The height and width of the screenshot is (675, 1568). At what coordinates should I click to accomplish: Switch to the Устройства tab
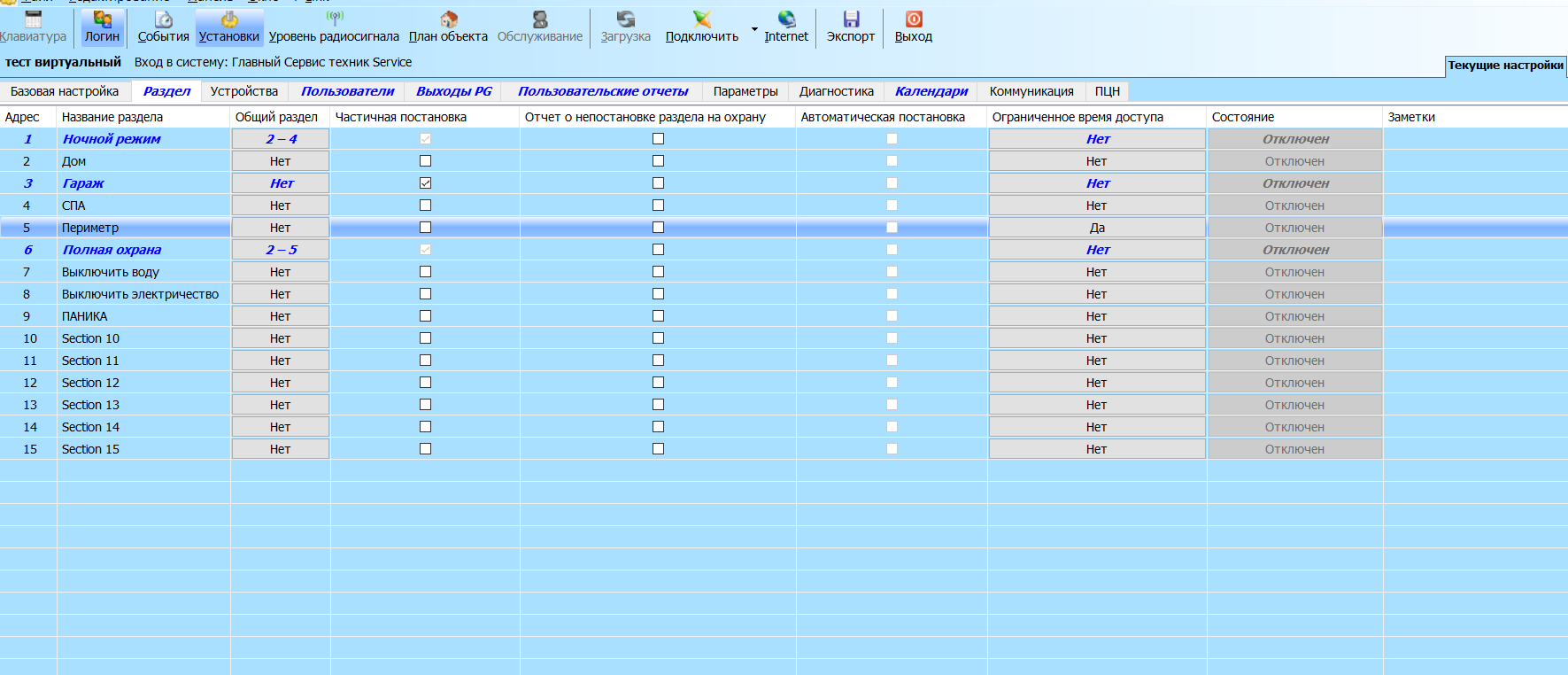(x=244, y=91)
